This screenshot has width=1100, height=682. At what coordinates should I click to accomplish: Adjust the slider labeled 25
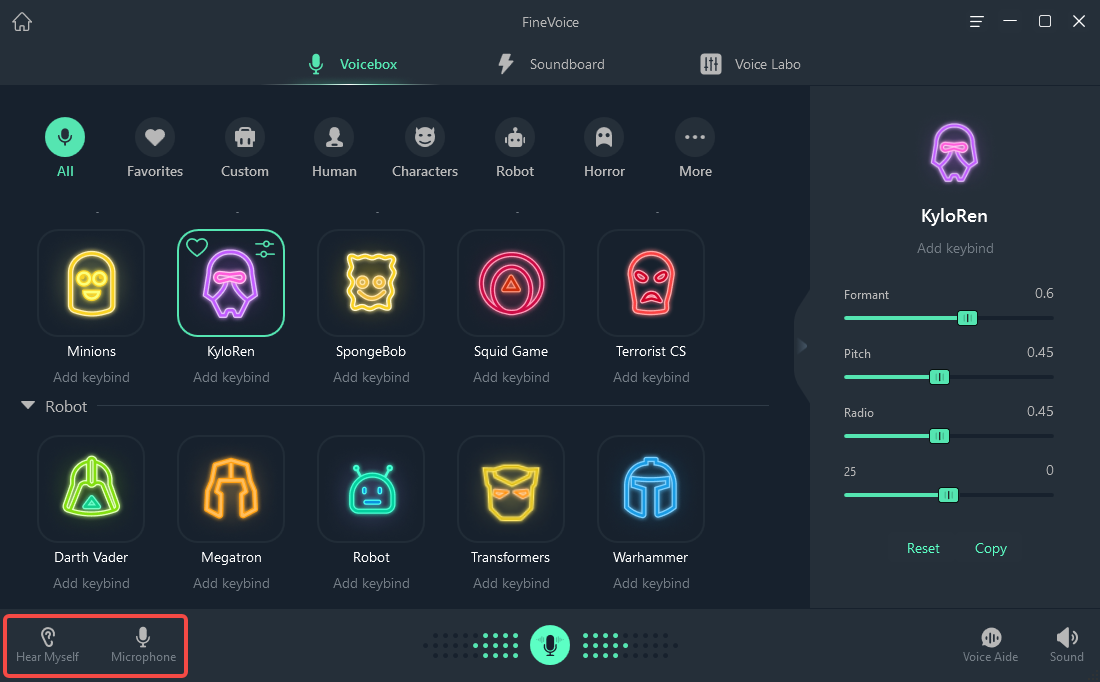coord(948,495)
